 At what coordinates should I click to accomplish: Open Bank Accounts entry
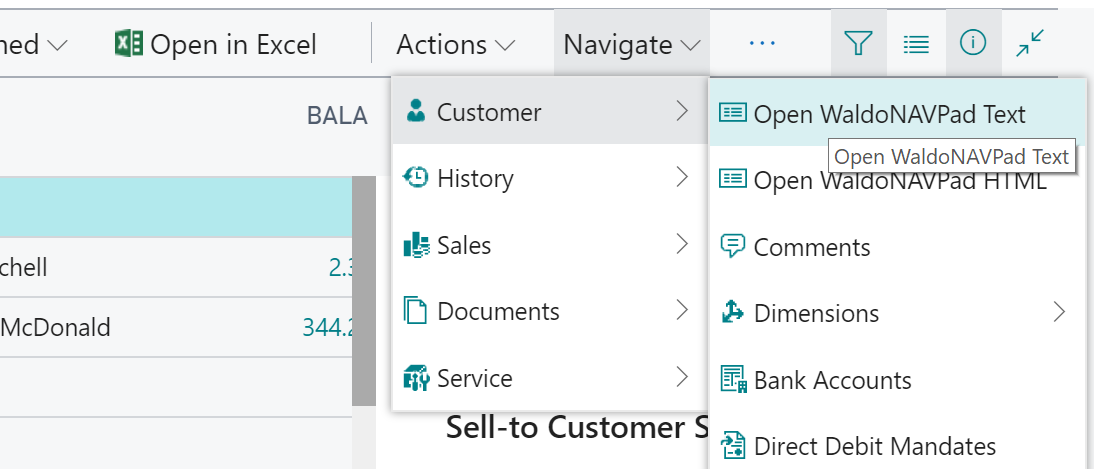click(x=832, y=380)
